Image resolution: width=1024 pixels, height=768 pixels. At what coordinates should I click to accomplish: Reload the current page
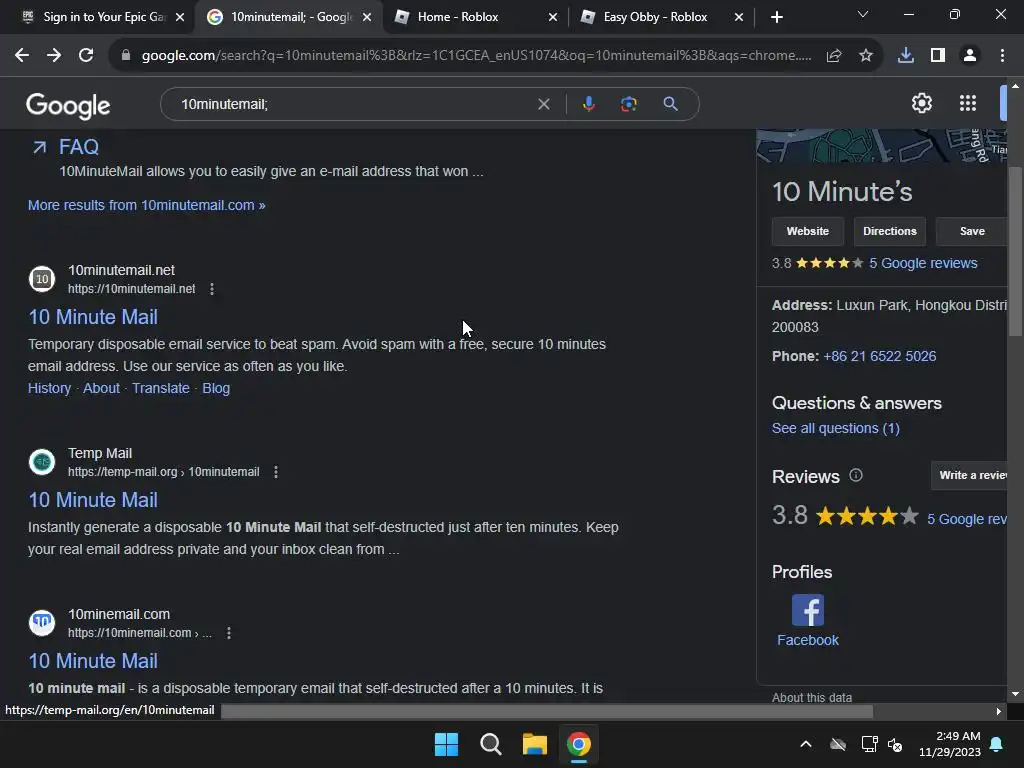[x=86, y=56]
